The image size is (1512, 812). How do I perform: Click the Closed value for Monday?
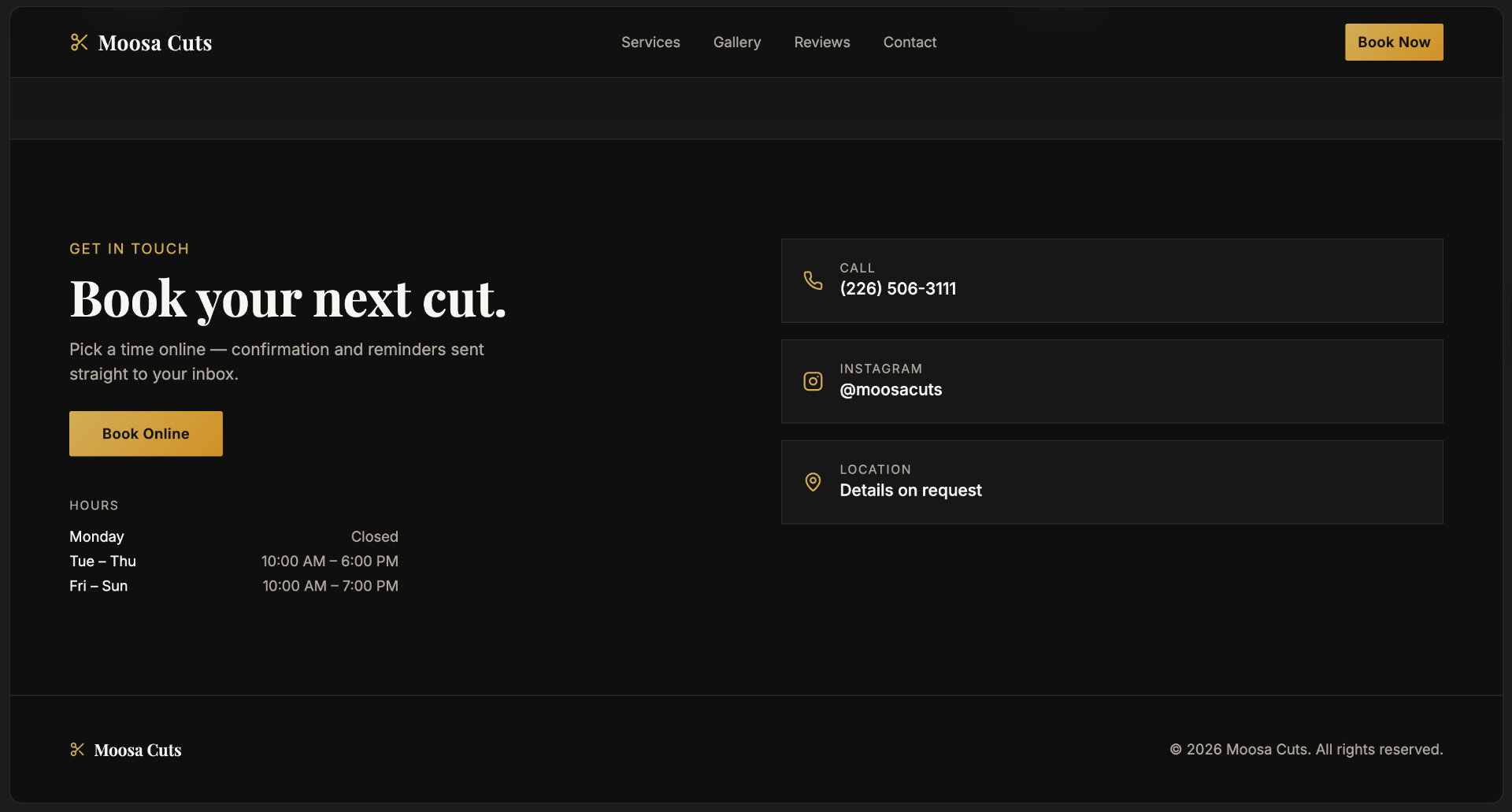tap(375, 537)
